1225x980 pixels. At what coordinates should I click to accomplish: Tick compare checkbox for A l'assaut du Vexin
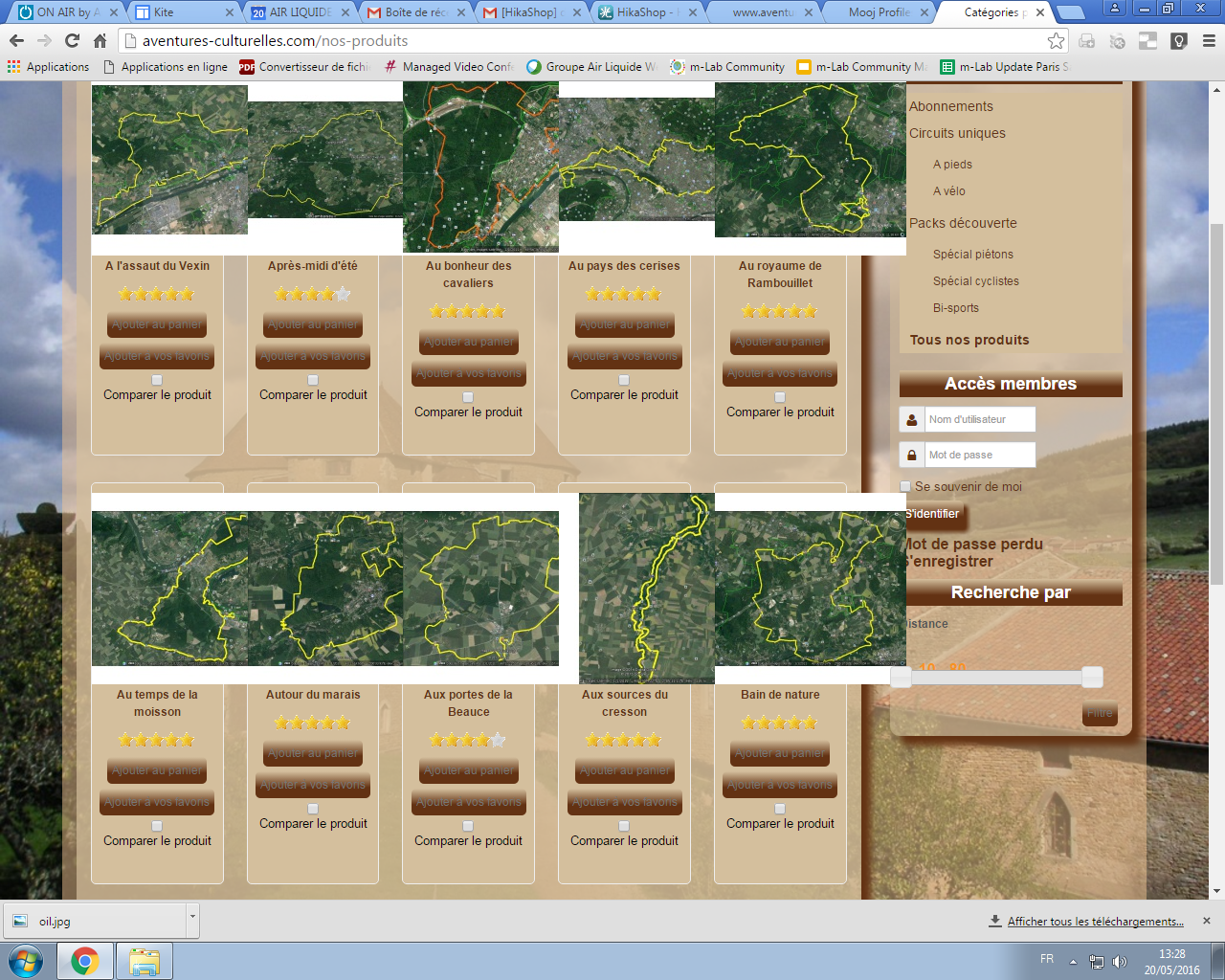pyautogui.click(x=157, y=380)
